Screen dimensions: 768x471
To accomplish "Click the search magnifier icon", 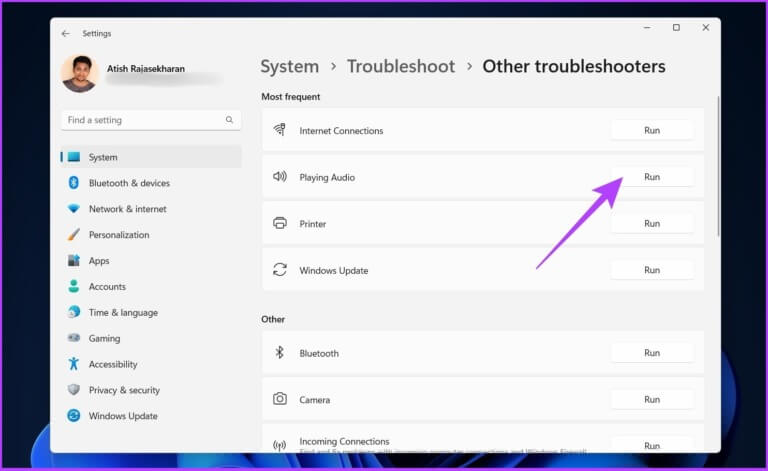I will coord(229,120).
